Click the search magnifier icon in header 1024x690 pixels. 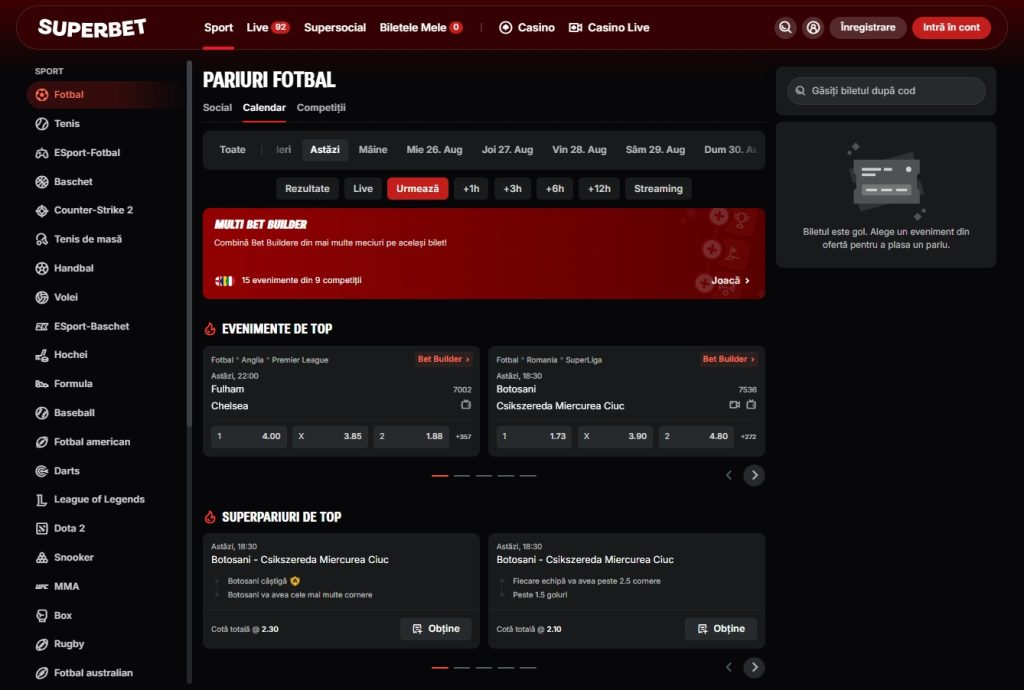click(x=785, y=27)
